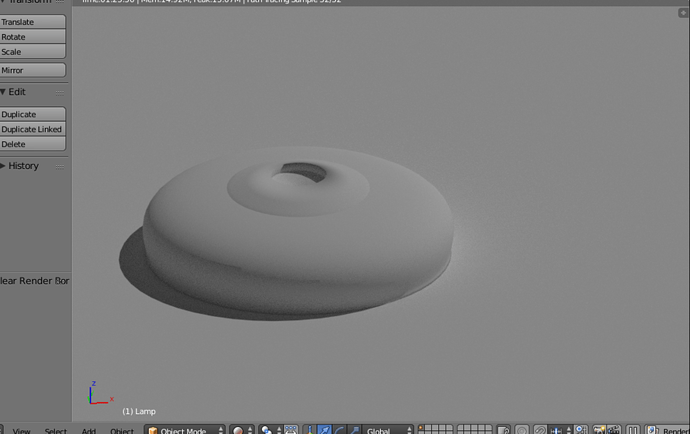Open the Object Mode dropdown
This screenshot has width=690, height=434.
(x=185, y=430)
